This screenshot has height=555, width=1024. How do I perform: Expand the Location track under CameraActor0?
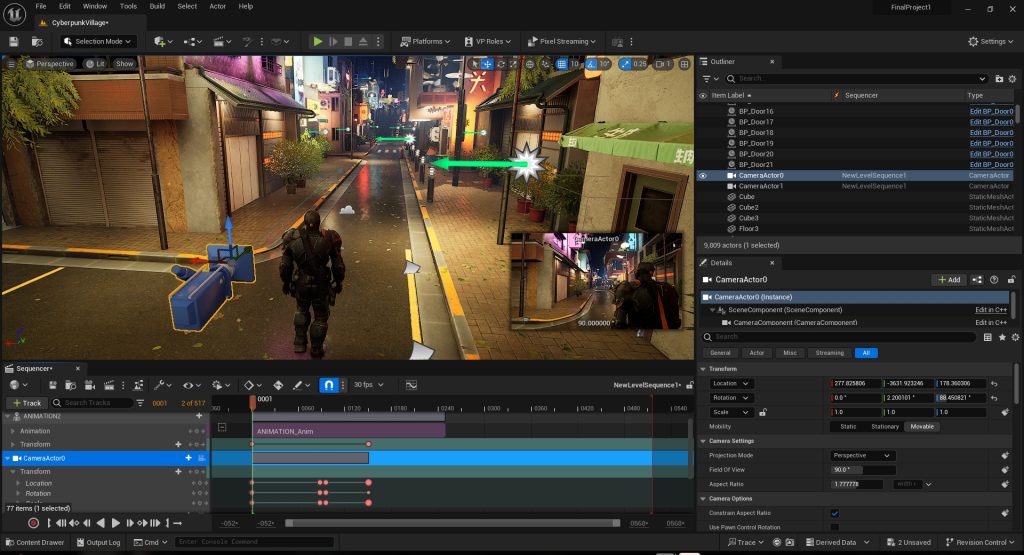point(18,483)
